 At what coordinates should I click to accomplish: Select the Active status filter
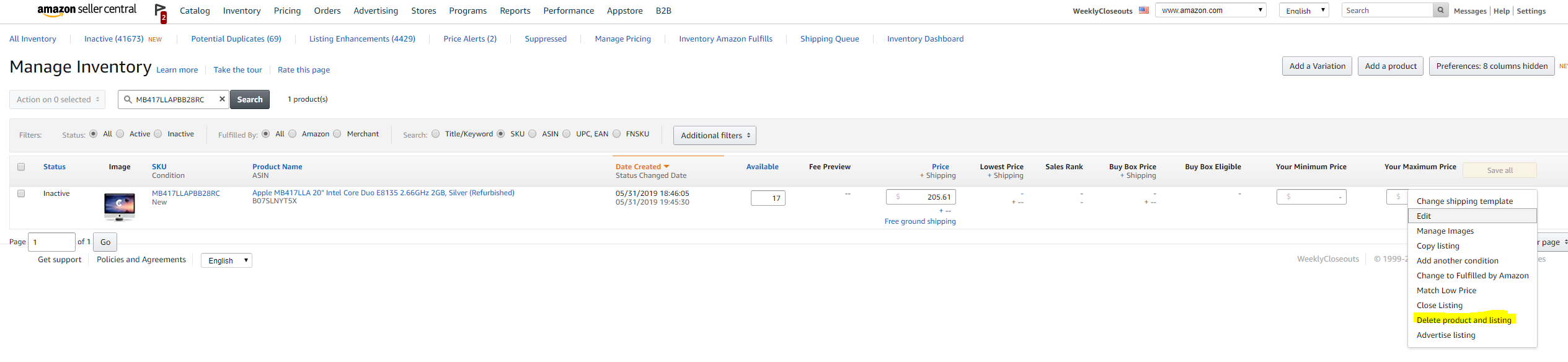click(x=120, y=134)
